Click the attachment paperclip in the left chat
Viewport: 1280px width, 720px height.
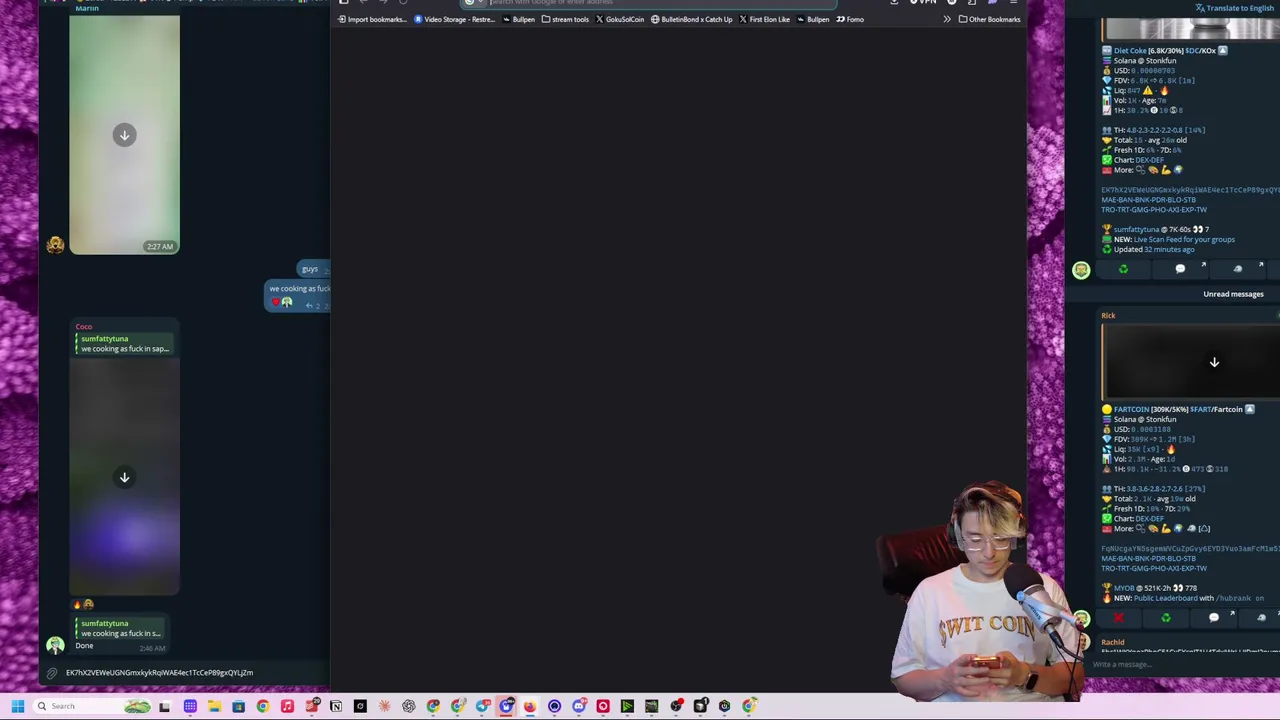pos(52,673)
